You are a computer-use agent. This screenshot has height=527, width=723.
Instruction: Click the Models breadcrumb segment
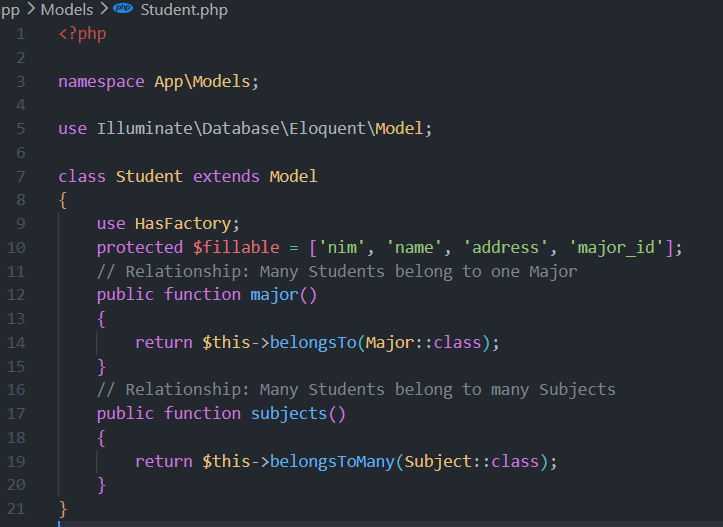(x=67, y=10)
